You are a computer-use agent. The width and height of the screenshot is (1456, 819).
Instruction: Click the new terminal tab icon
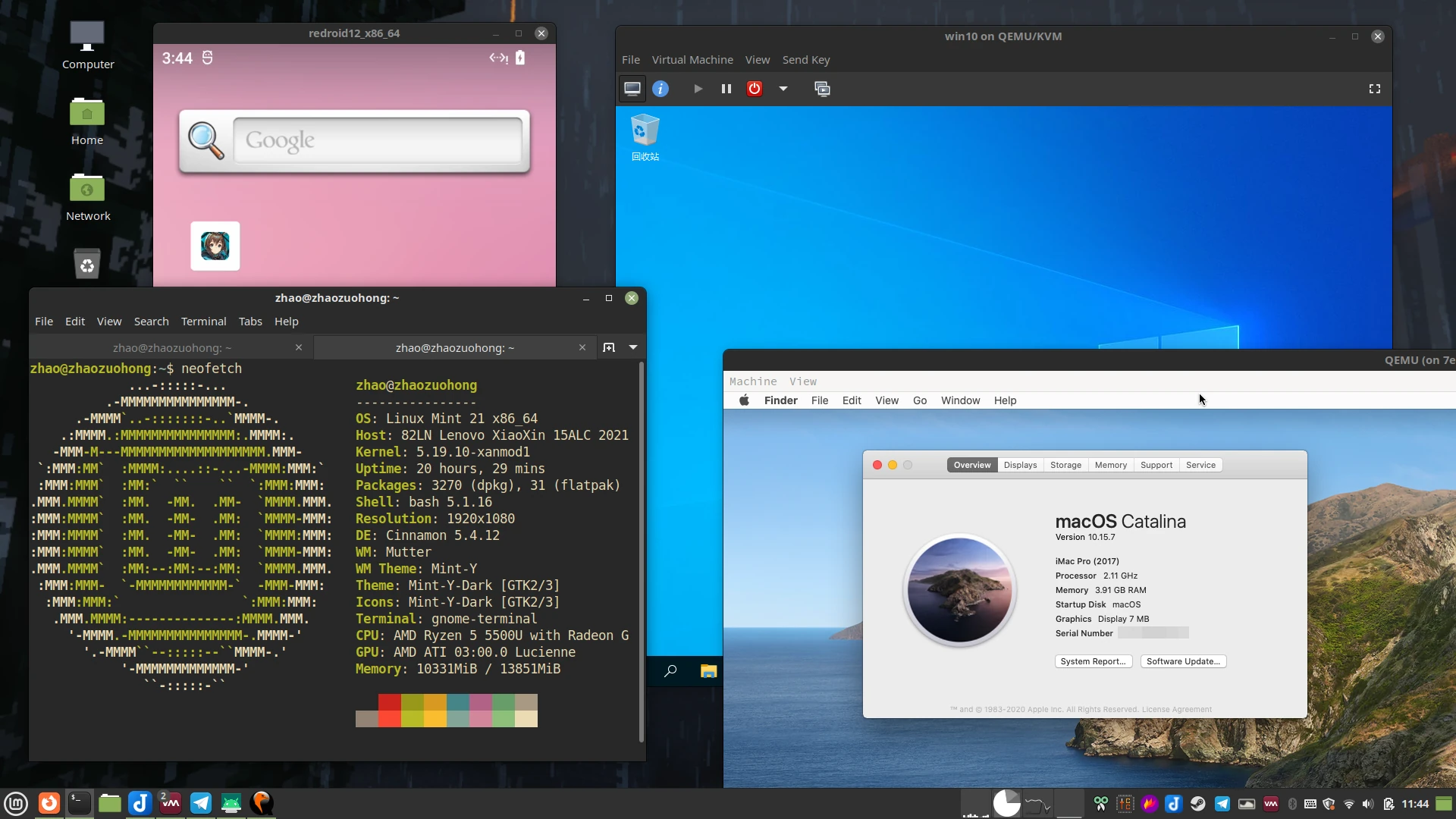click(x=609, y=347)
